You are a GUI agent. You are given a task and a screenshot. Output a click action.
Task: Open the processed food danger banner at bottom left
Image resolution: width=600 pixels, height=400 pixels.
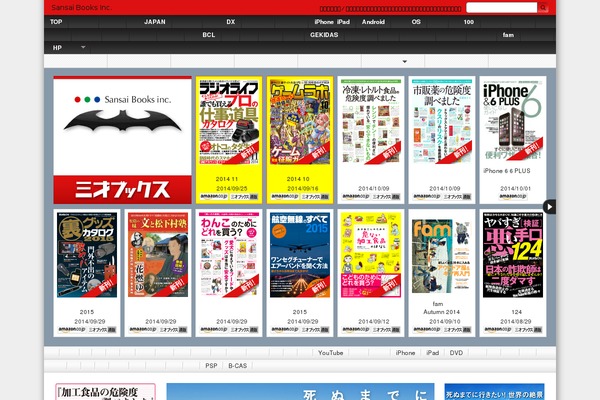pyautogui.click(x=105, y=392)
